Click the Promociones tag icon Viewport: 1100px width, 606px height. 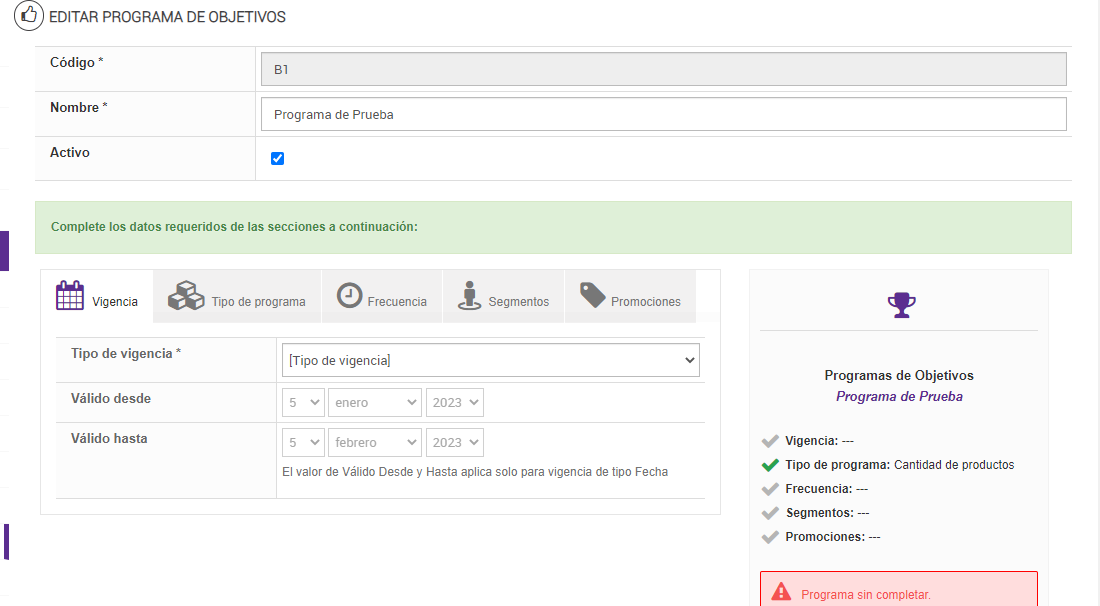(592, 296)
